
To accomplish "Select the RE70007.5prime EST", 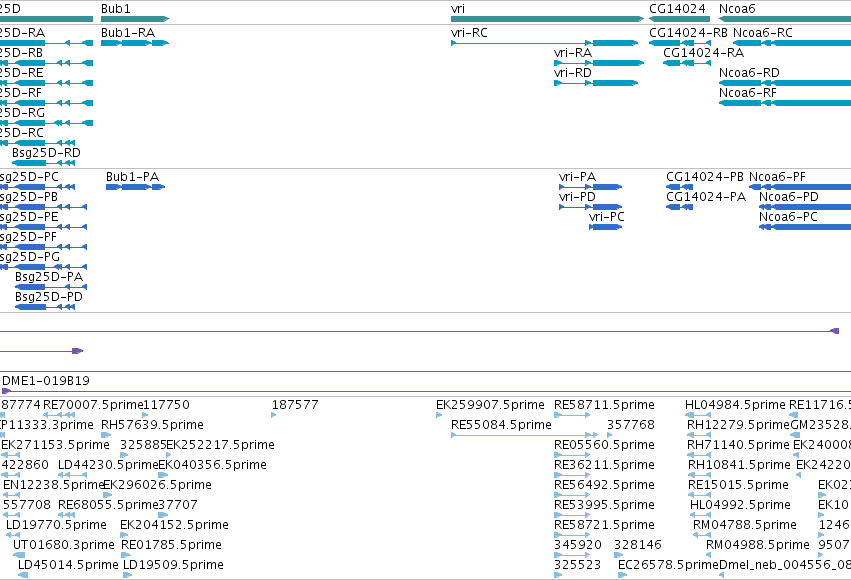I will pyautogui.click(x=59, y=415).
